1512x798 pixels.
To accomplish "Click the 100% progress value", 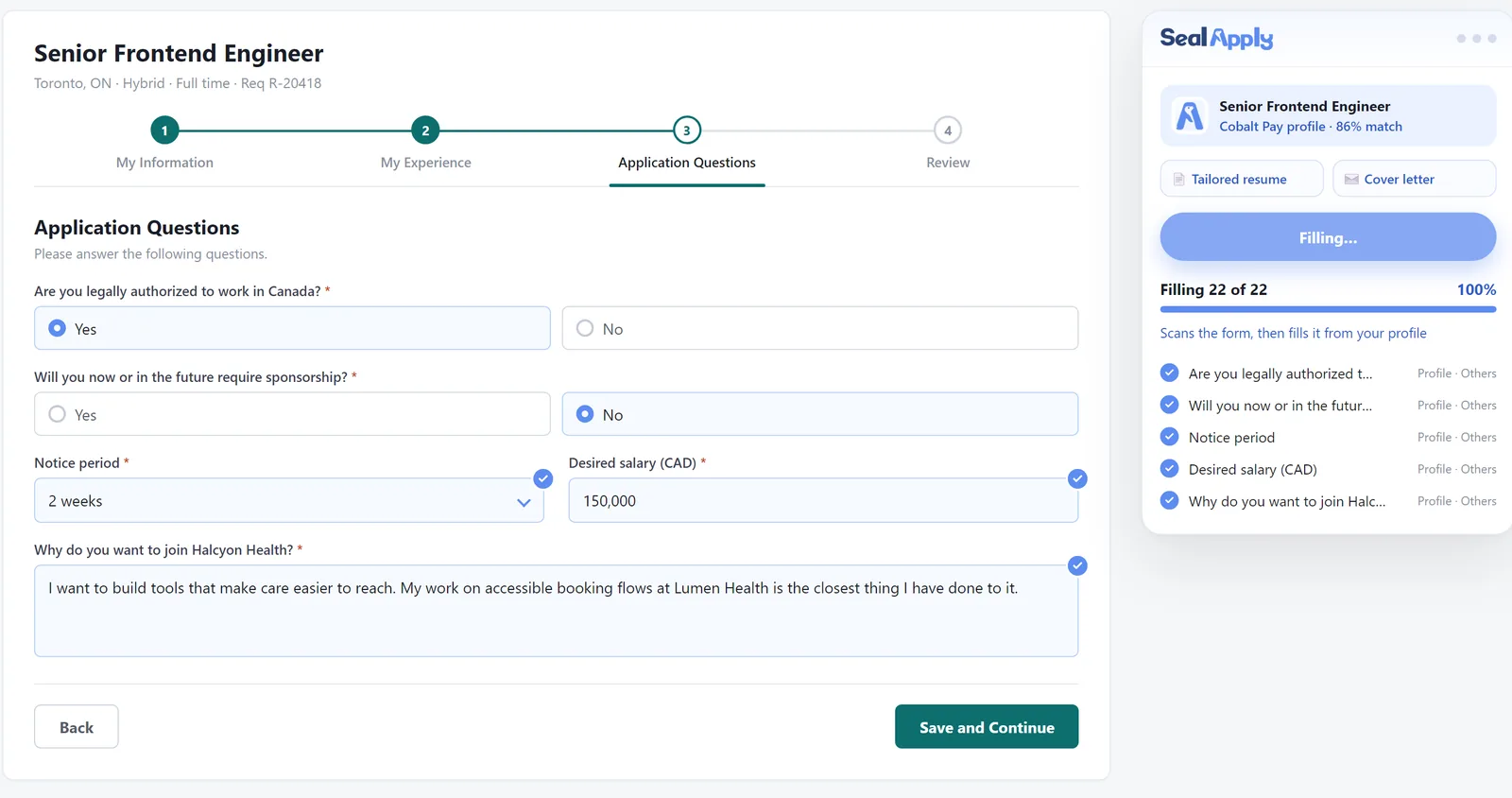I will pyautogui.click(x=1476, y=289).
